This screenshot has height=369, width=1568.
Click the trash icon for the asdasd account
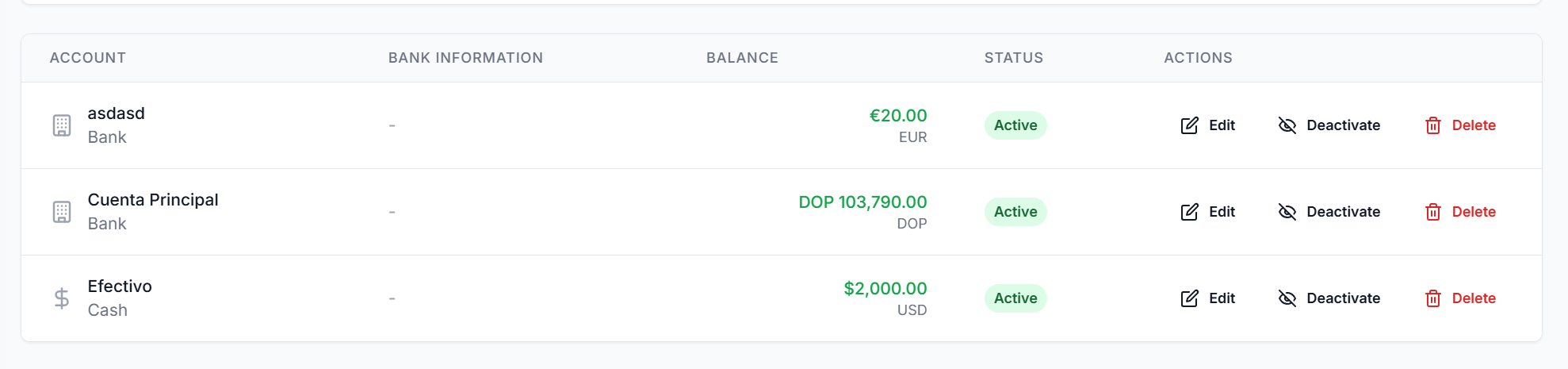click(x=1432, y=125)
